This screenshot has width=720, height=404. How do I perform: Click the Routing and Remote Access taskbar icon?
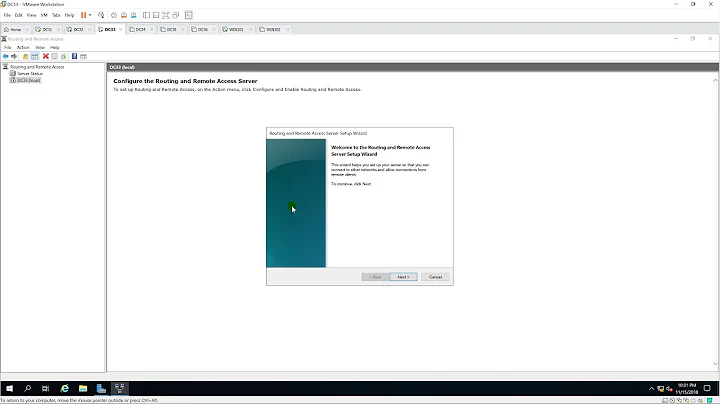point(120,388)
